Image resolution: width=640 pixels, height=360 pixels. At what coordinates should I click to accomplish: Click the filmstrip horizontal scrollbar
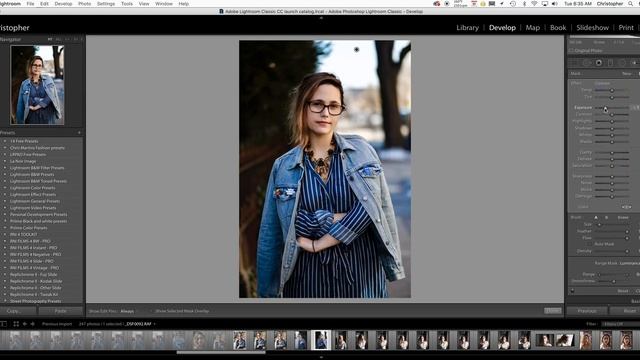[x=221, y=353]
